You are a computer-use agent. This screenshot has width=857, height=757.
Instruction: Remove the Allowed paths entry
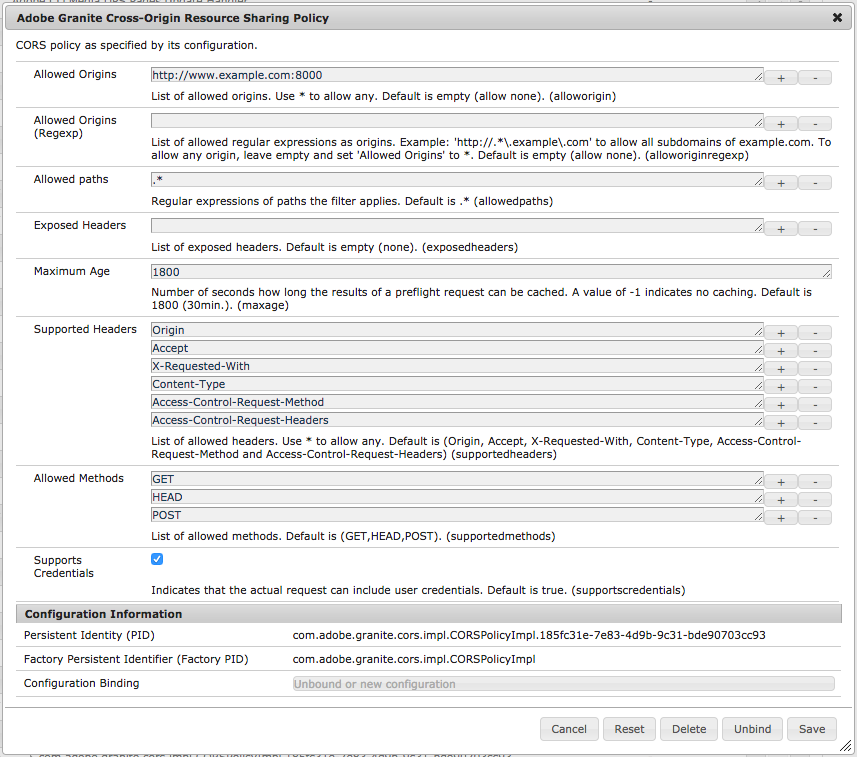[815, 183]
